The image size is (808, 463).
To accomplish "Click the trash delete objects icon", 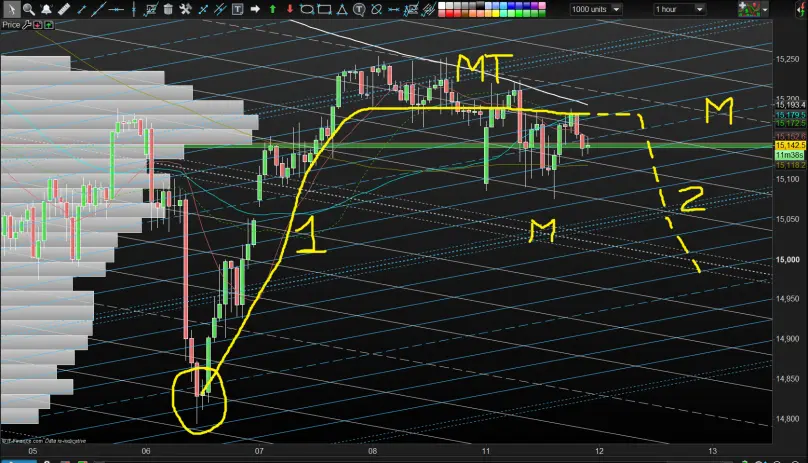I will (168, 9).
